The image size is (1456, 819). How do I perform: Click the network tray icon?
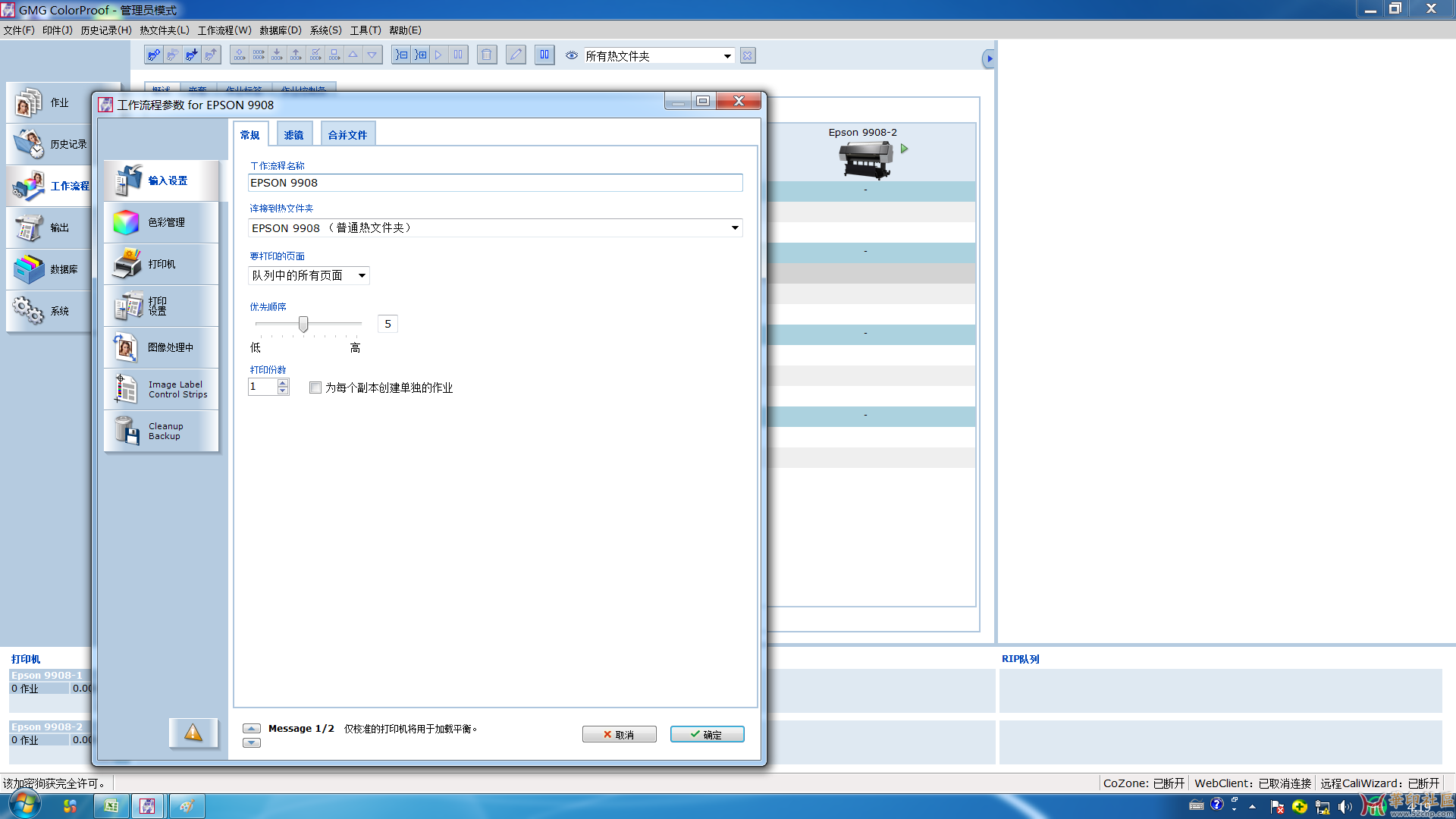tap(1323, 807)
